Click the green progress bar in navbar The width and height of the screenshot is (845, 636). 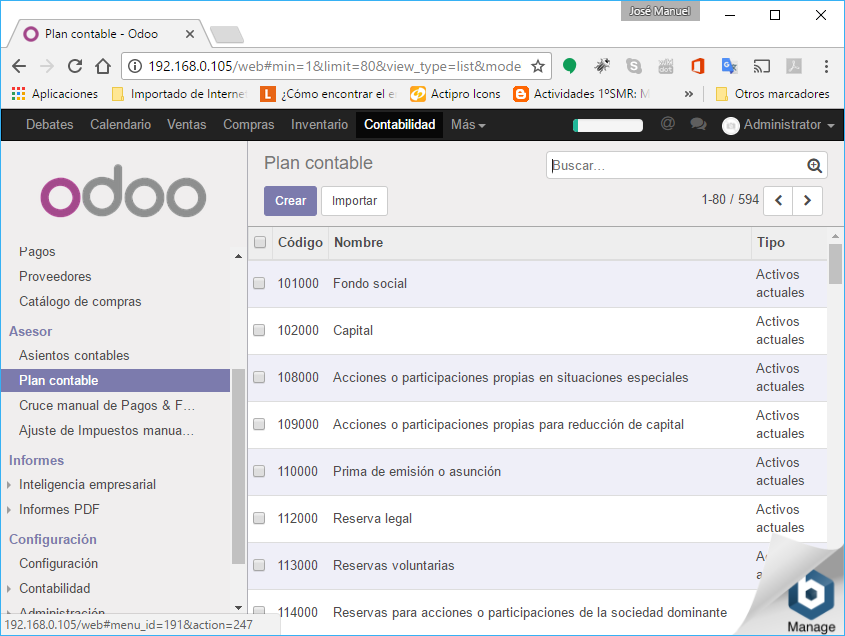(608, 125)
